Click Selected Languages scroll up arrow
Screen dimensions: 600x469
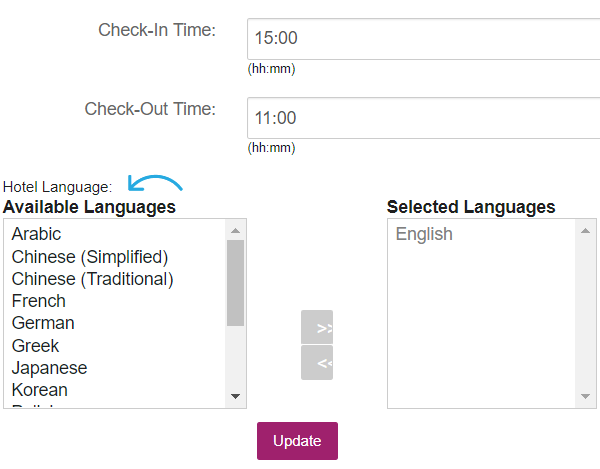(585, 231)
